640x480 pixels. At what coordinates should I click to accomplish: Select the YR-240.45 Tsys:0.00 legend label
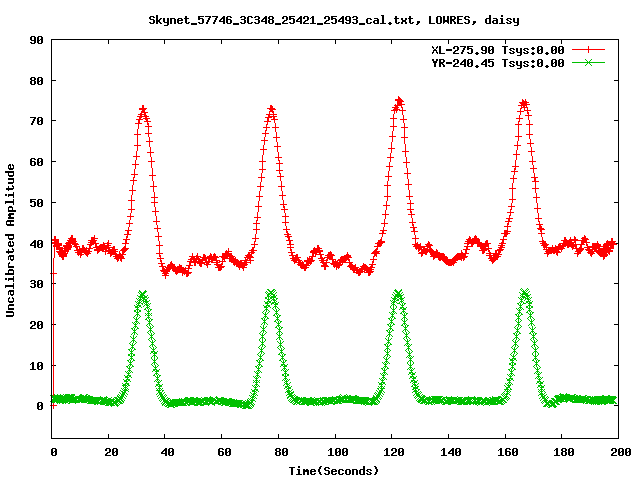[498, 63]
